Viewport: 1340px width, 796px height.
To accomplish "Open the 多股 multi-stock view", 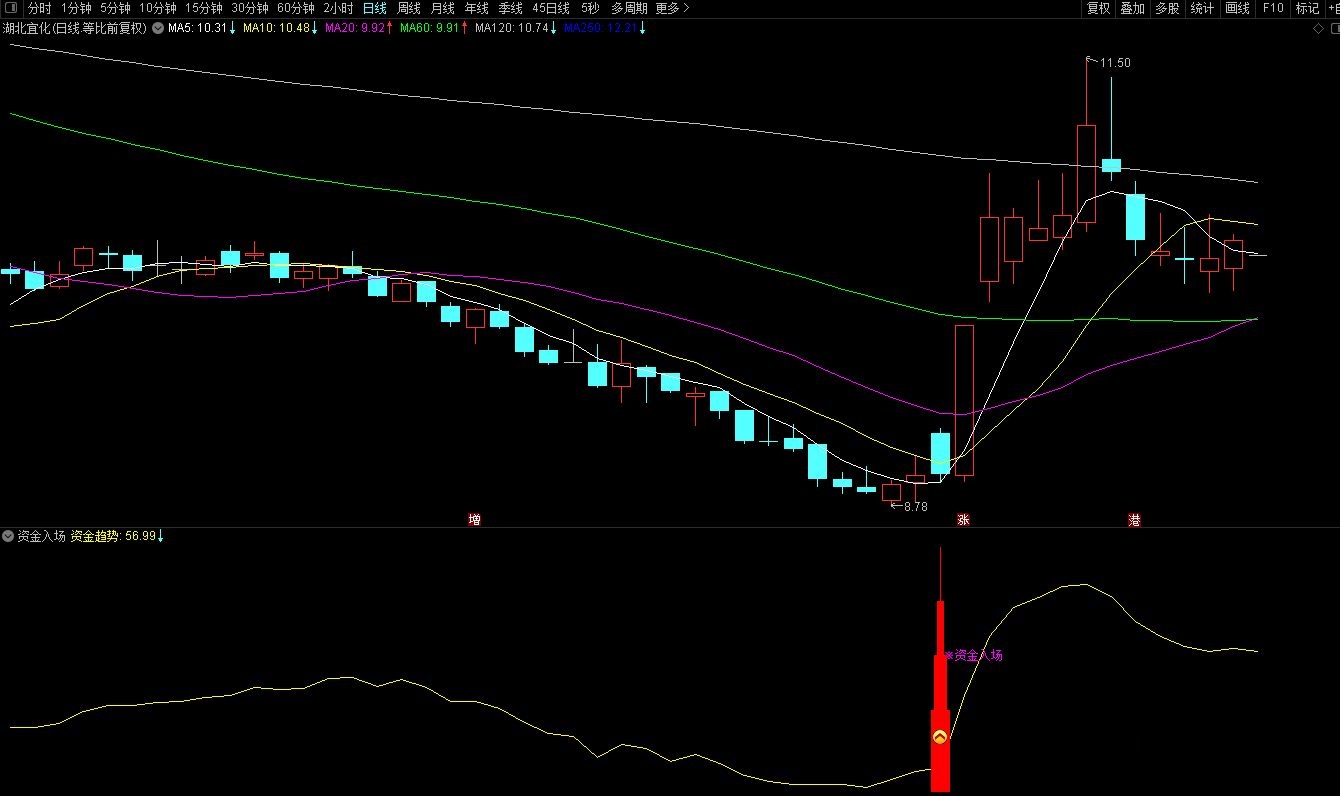I will (x=1166, y=8).
